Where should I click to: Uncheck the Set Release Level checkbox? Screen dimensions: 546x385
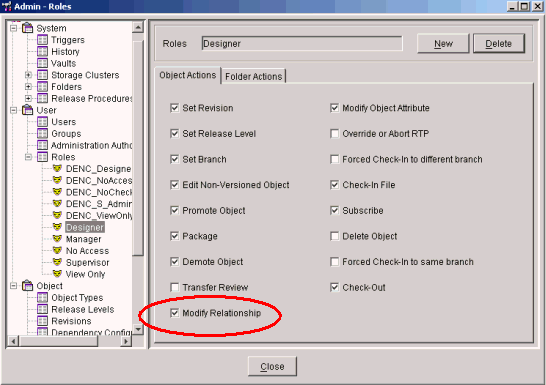click(x=174, y=134)
